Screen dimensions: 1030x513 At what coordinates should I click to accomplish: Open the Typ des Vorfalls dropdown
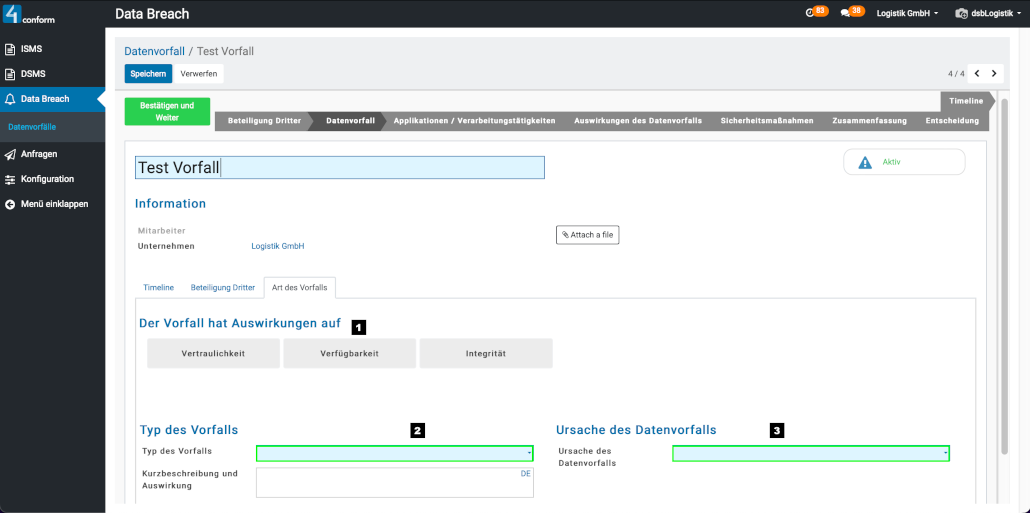tap(395, 453)
